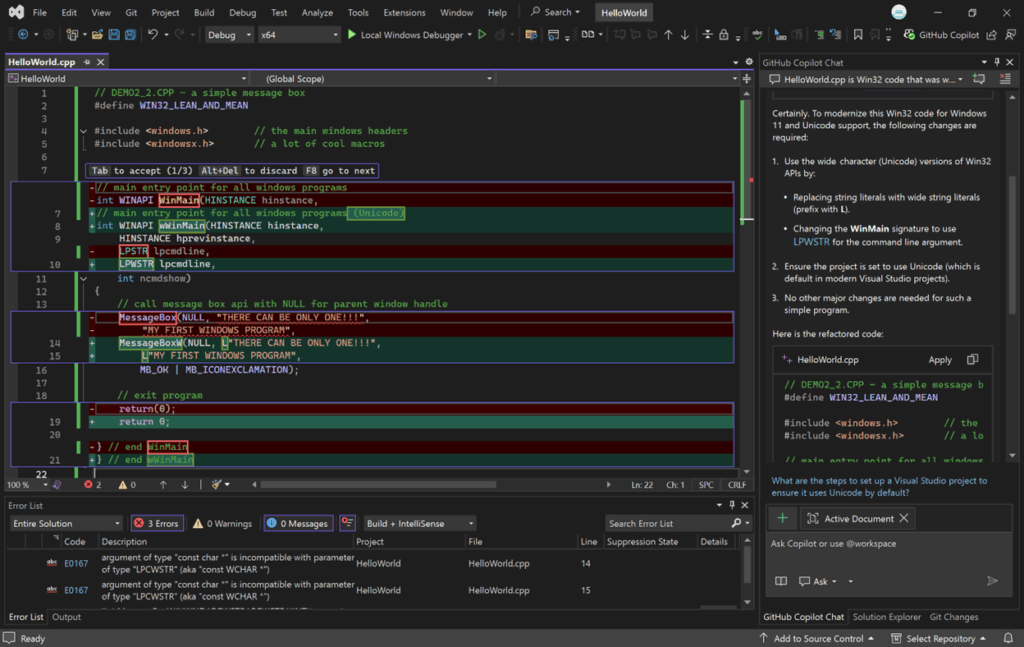The width and height of the screenshot is (1024, 647).
Task: Switch to the Solution Explorer tab
Action: click(886, 617)
